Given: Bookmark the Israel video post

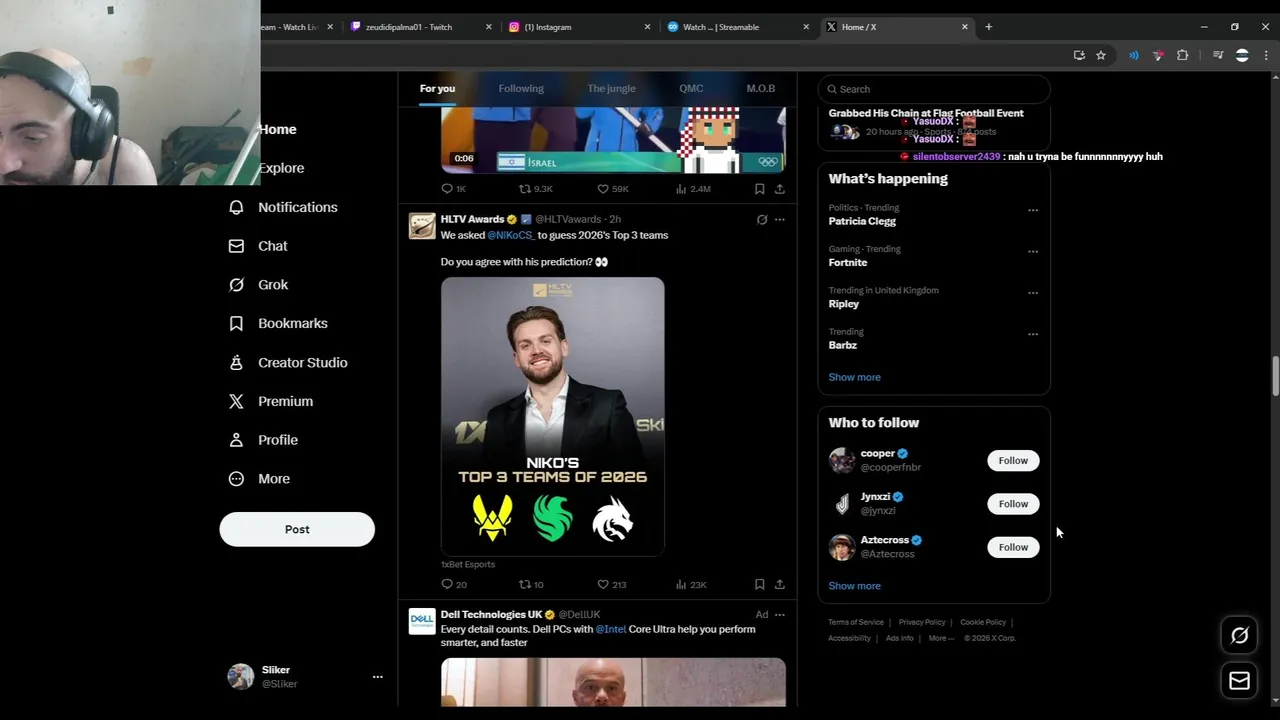Looking at the screenshot, I should coord(760,189).
